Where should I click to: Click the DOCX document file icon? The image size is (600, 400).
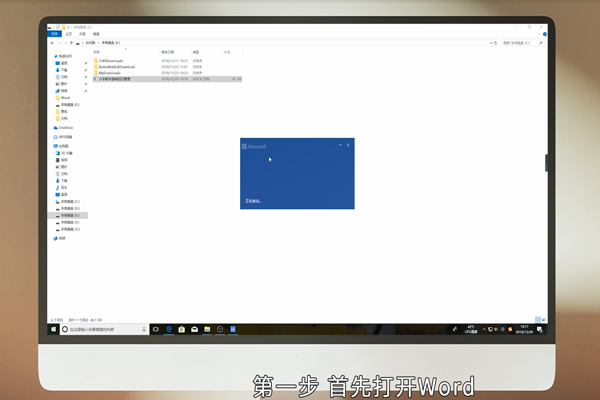95,79
